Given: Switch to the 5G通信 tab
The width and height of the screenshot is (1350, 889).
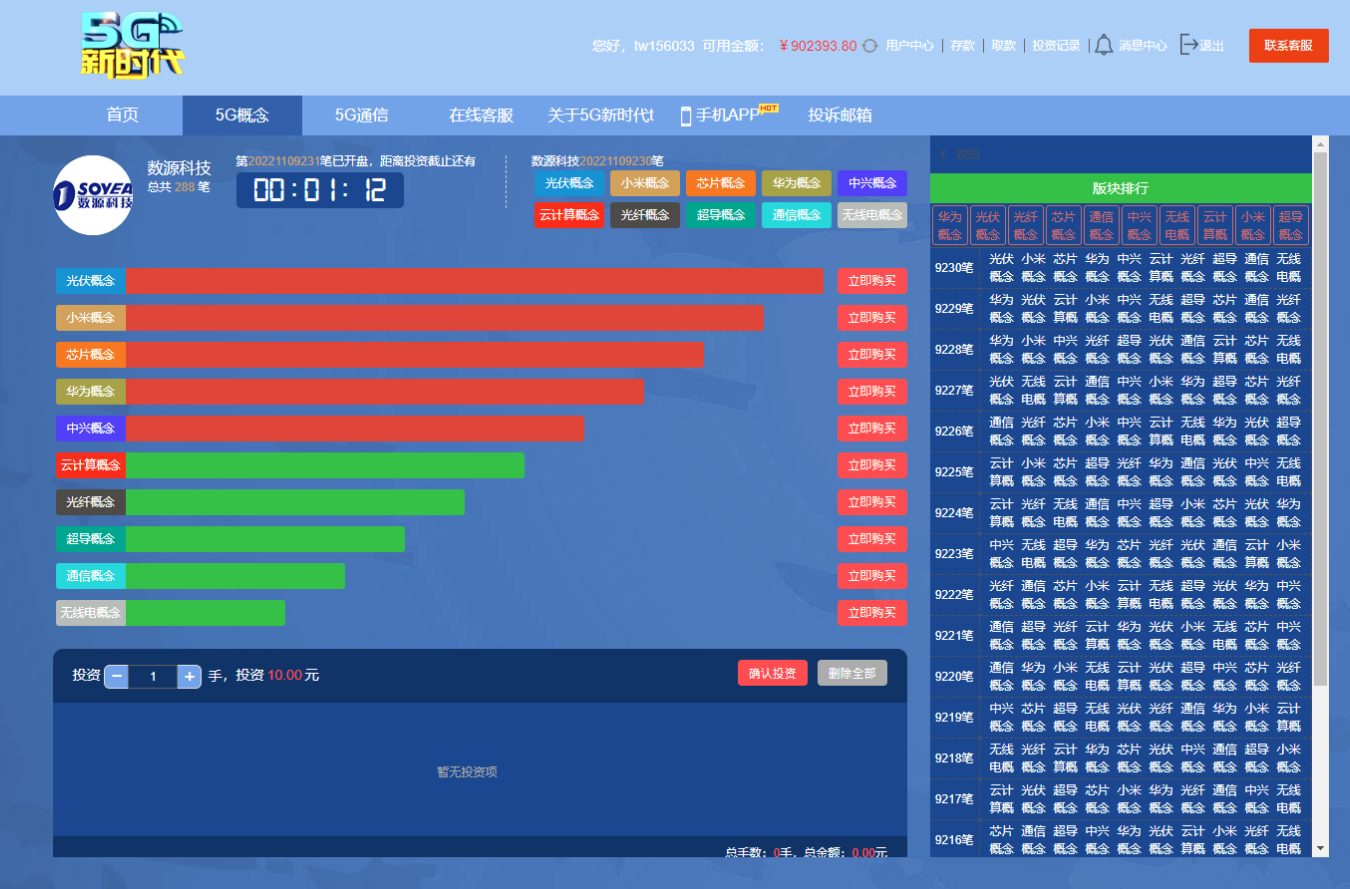Looking at the screenshot, I should pos(361,115).
